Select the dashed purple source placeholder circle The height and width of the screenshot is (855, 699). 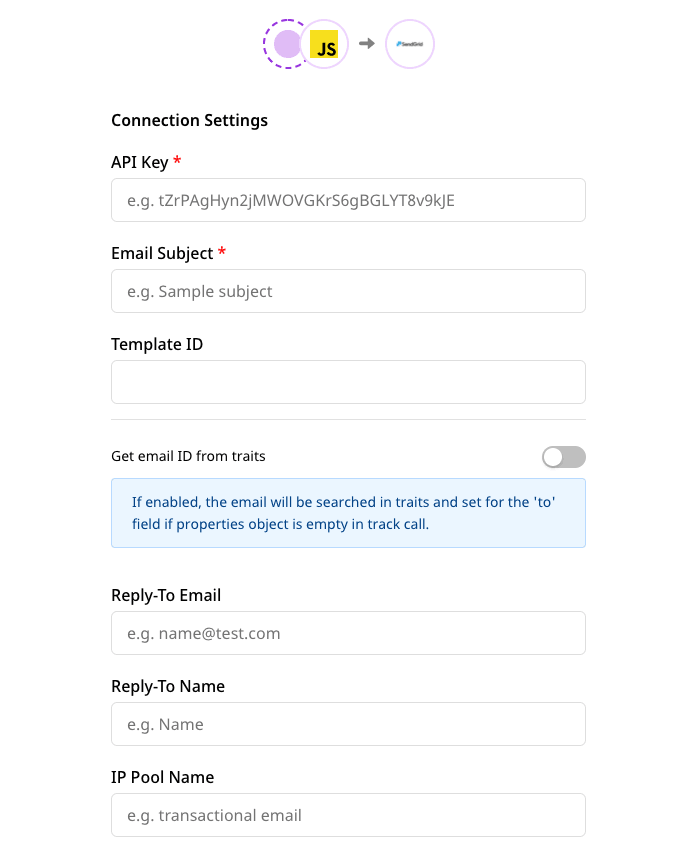(x=289, y=44)
